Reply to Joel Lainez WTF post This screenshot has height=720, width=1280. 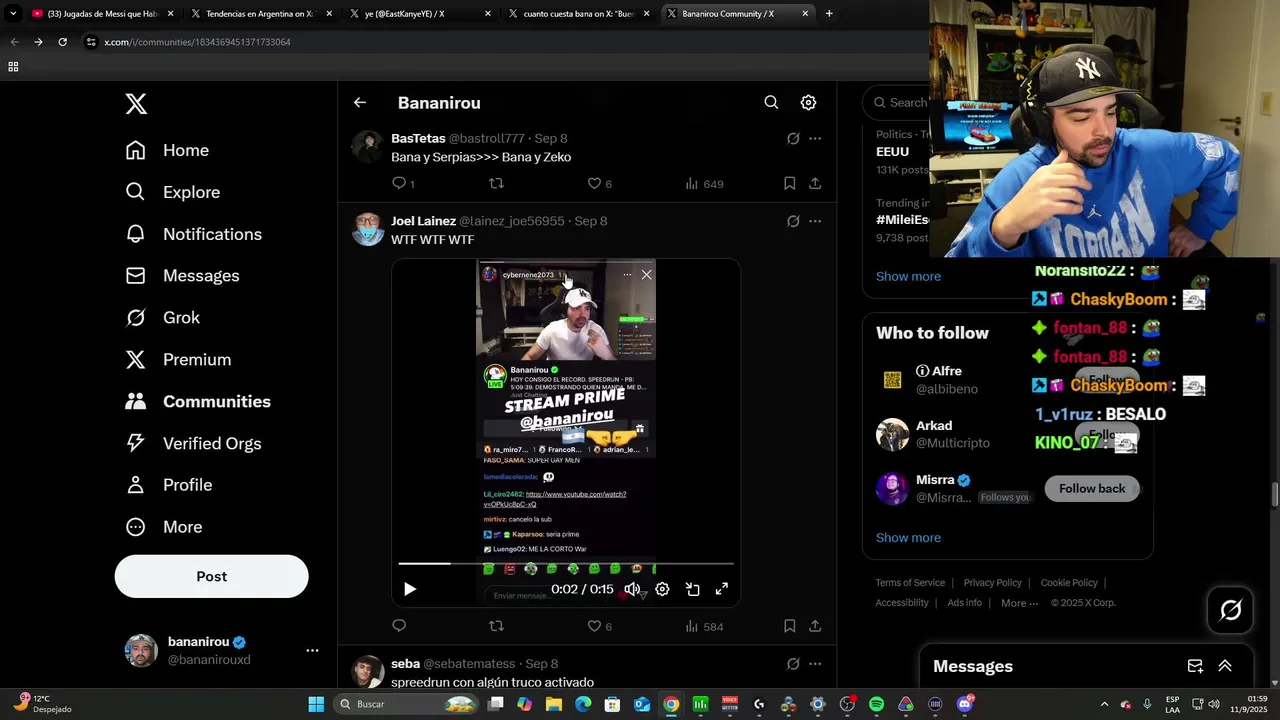(399, 626)
